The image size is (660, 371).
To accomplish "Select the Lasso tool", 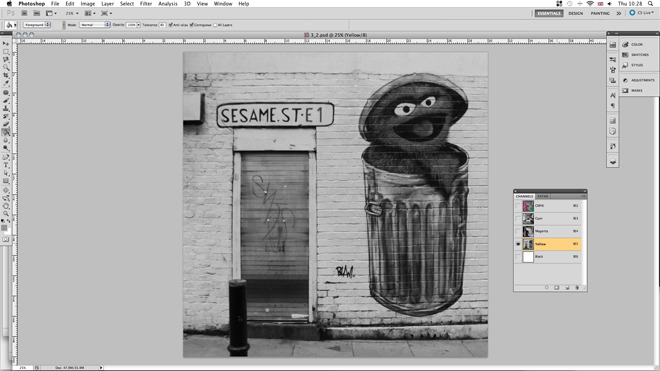I will tap(6, 59).
